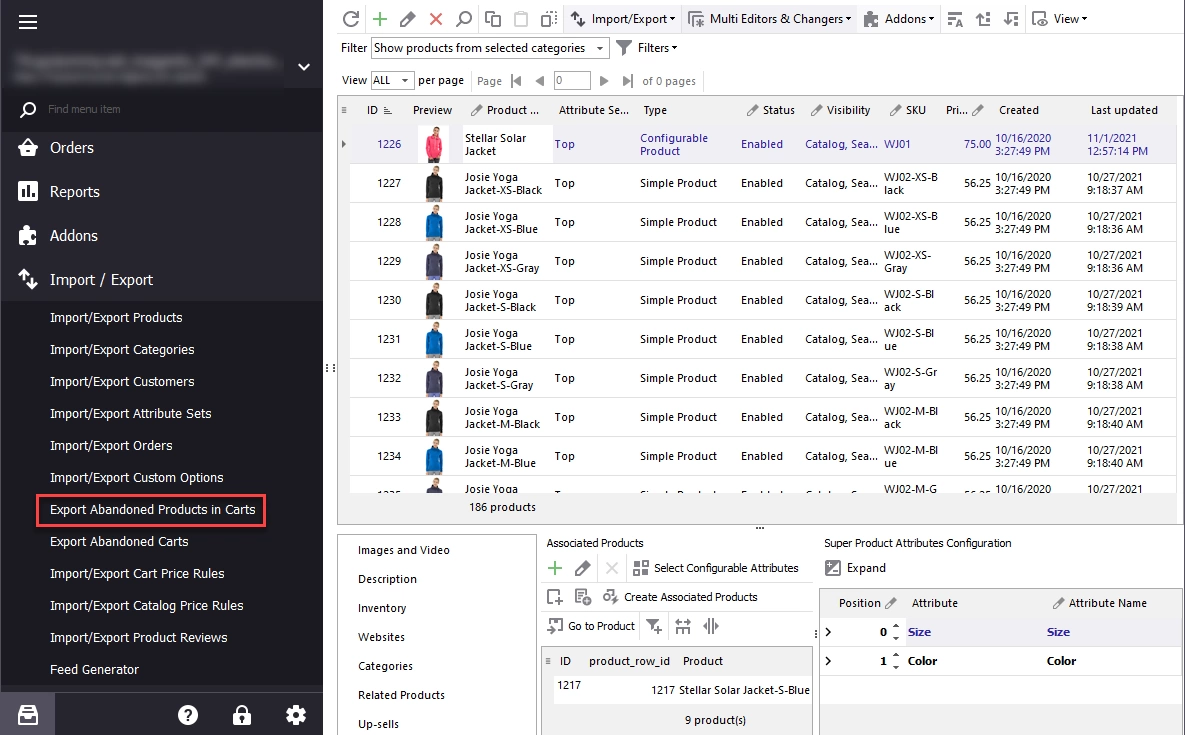Click the Copy product icon
This screenshot has height=735, width=1185.
(x=493, y=19)
